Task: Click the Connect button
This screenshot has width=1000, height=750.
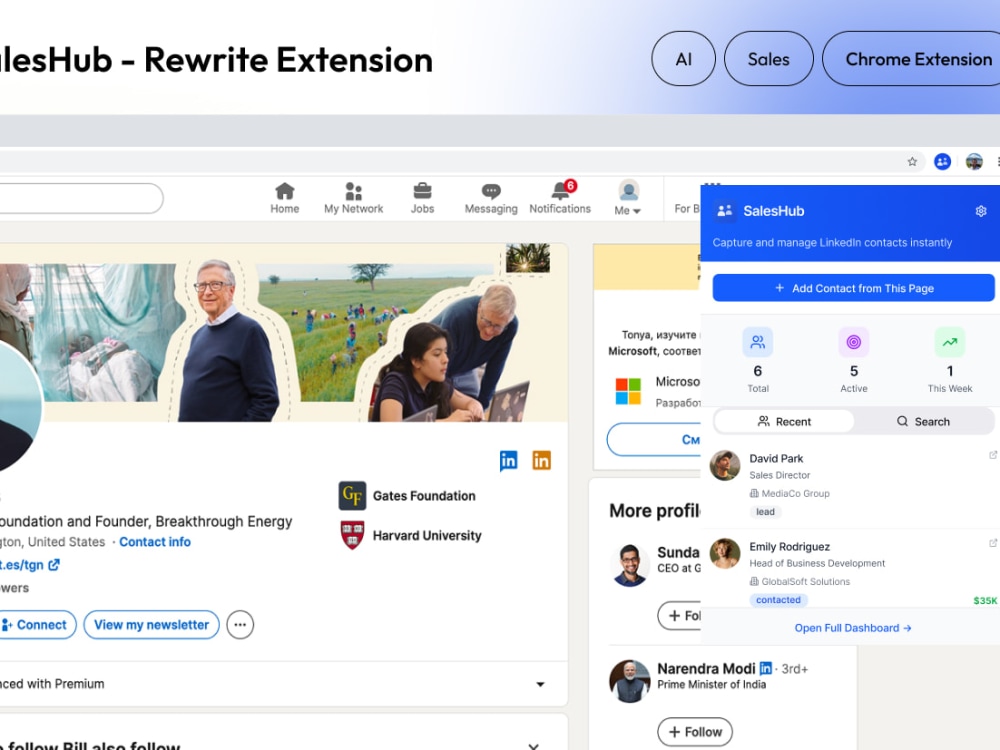Action: point(37,625)
